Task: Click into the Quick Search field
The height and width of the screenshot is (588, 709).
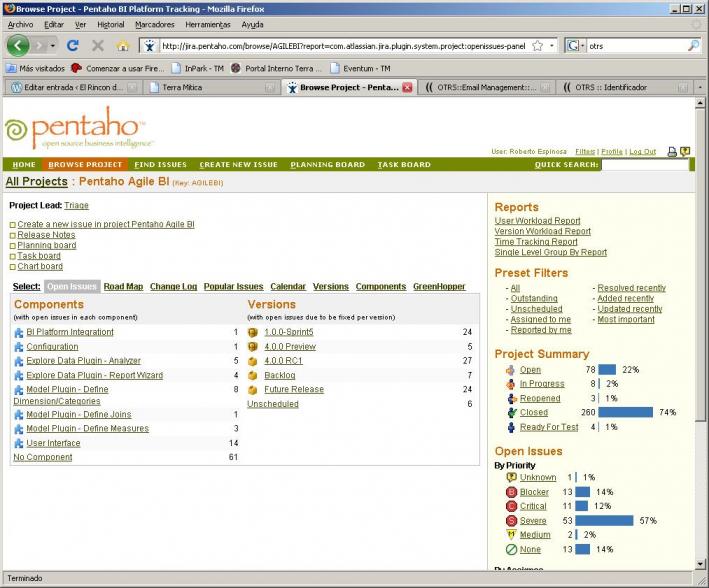Action: 644,165
